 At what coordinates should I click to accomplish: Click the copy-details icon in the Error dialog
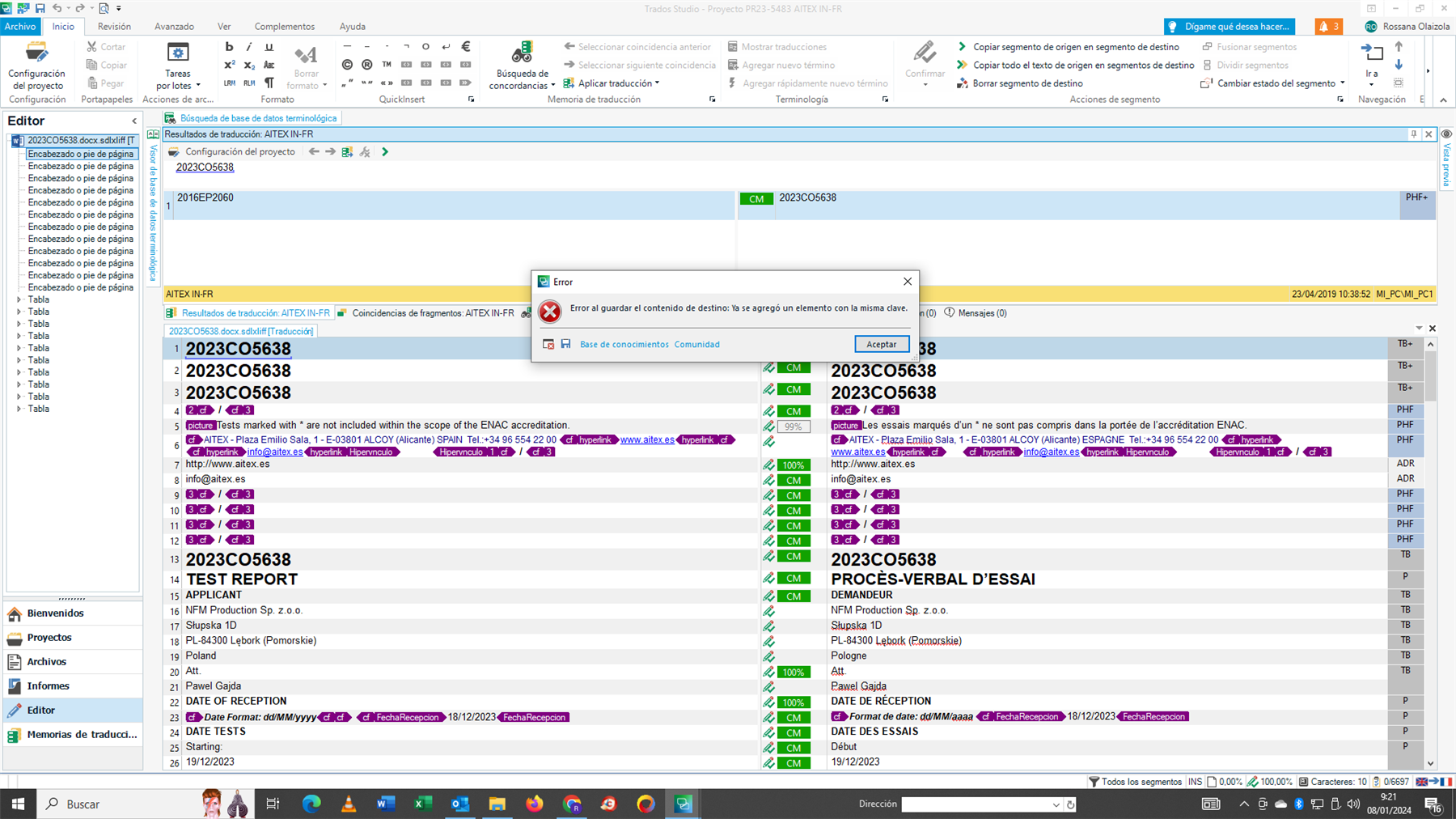click(548, 344)
